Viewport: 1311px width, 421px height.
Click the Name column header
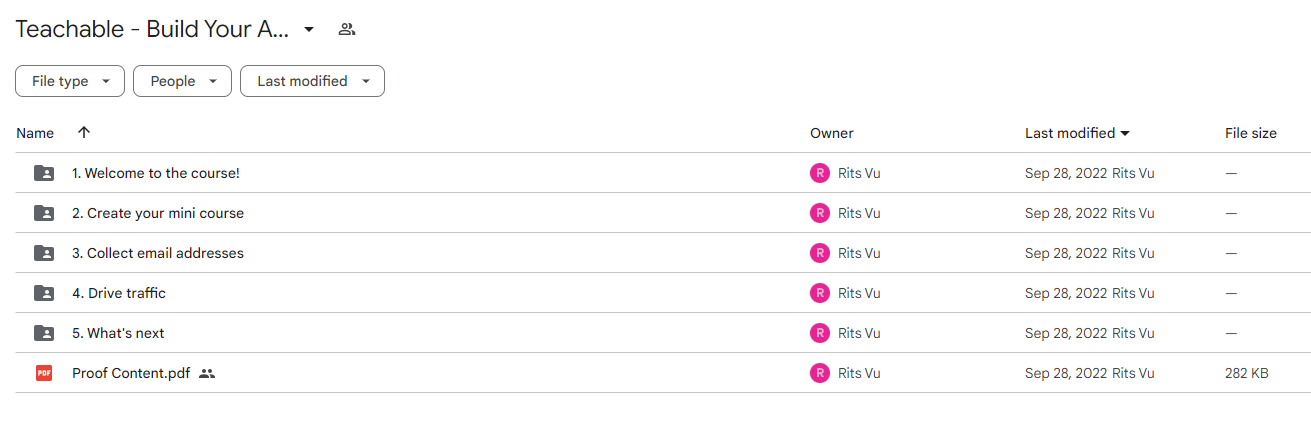[35, 133]
